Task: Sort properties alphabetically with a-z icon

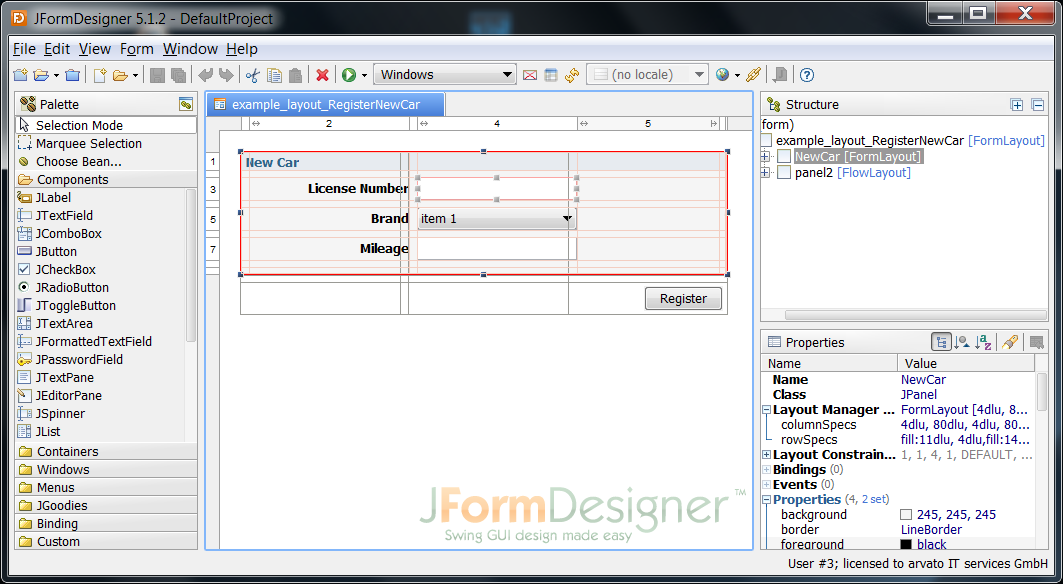Action: [x=983, y=343]
